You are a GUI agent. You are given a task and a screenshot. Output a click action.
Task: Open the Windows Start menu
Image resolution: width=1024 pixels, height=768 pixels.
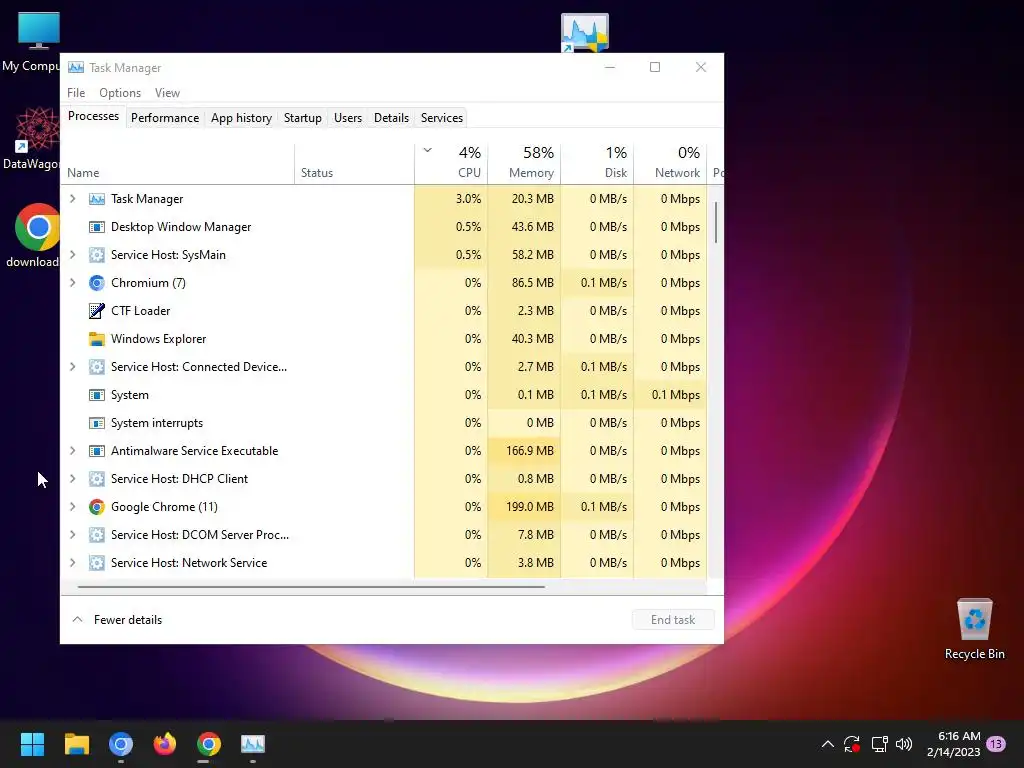point(32,744)
